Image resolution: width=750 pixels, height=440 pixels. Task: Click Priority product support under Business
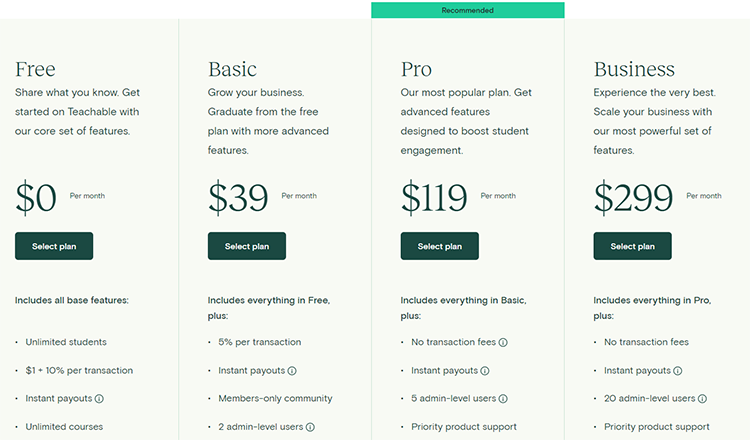[x=657, y=427]
